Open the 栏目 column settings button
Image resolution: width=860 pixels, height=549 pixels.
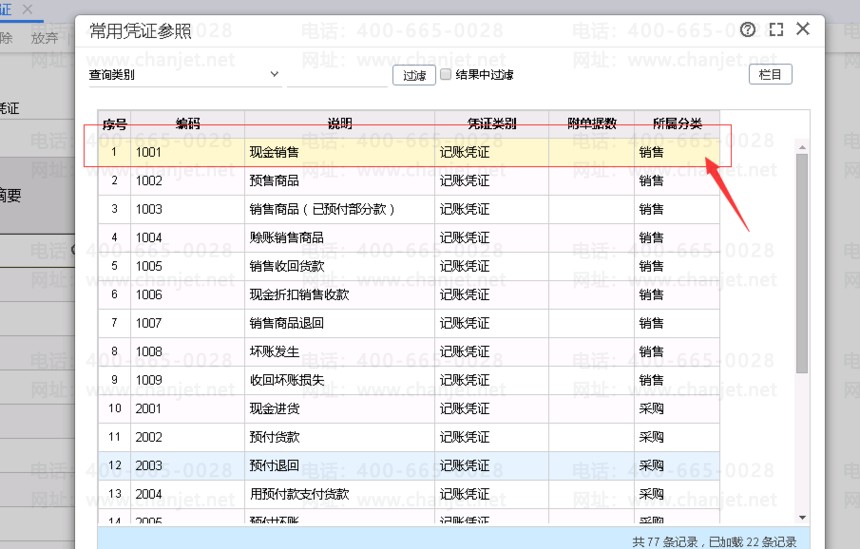770,74
